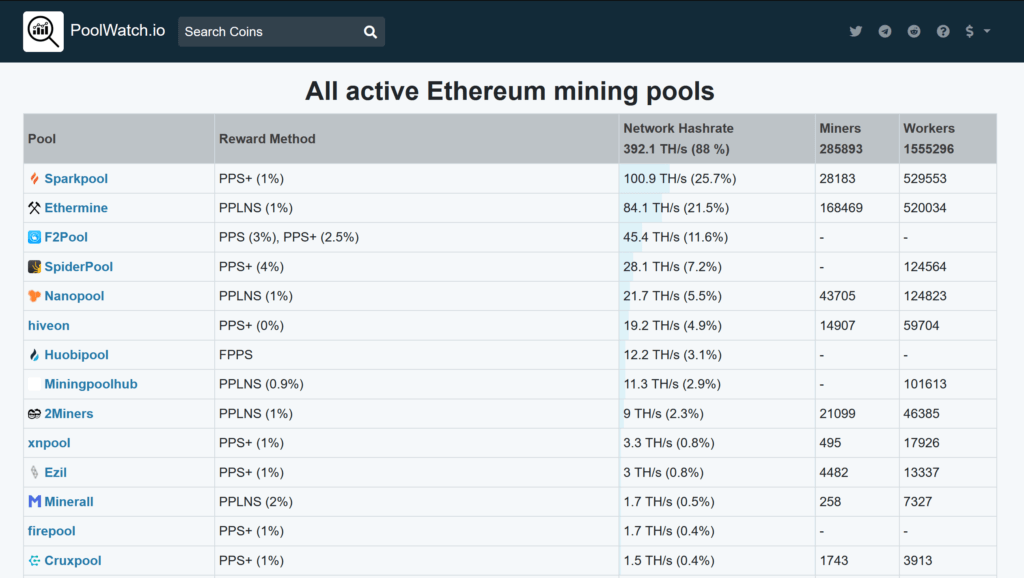1024x578 pixels.
Task: Focus the Search Coins input field
Action: [267, 32]
